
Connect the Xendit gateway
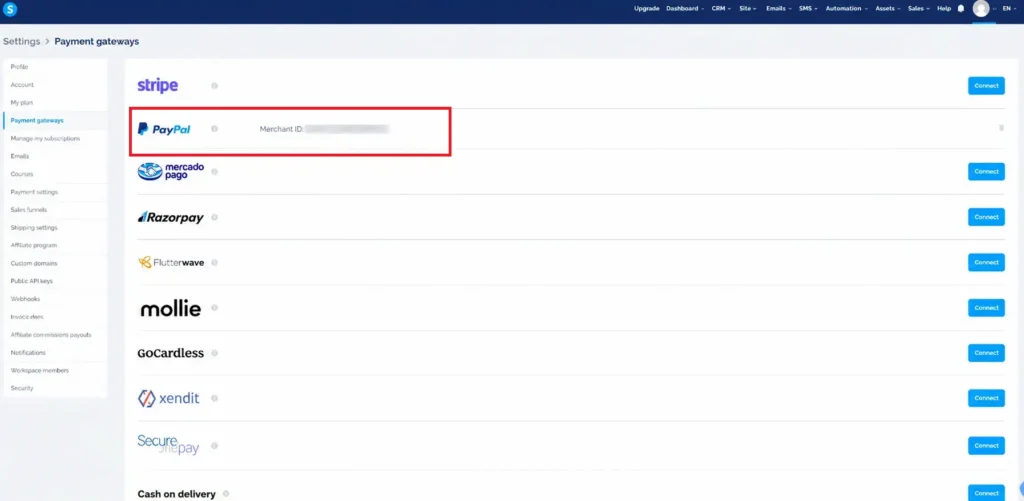coord(986,398)
